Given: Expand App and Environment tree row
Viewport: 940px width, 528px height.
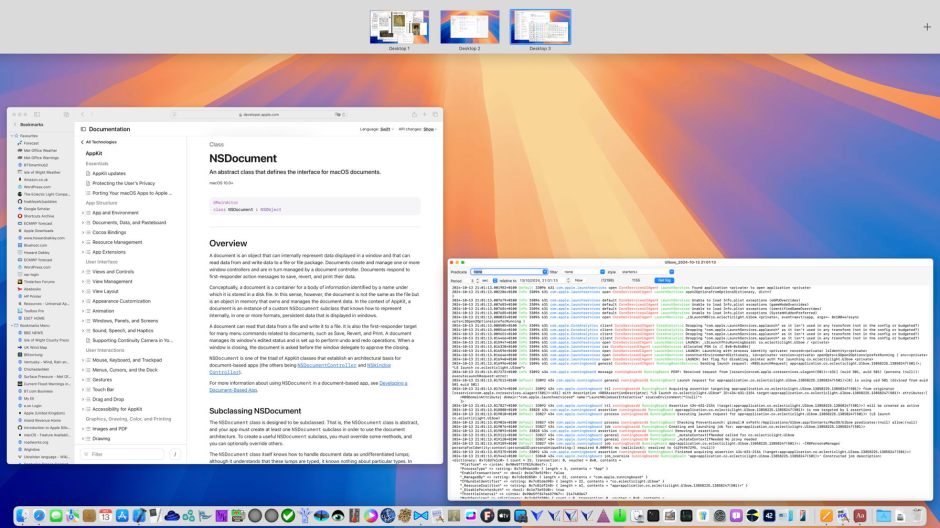Looking at the screenshot, I should [x=83, y=213].
